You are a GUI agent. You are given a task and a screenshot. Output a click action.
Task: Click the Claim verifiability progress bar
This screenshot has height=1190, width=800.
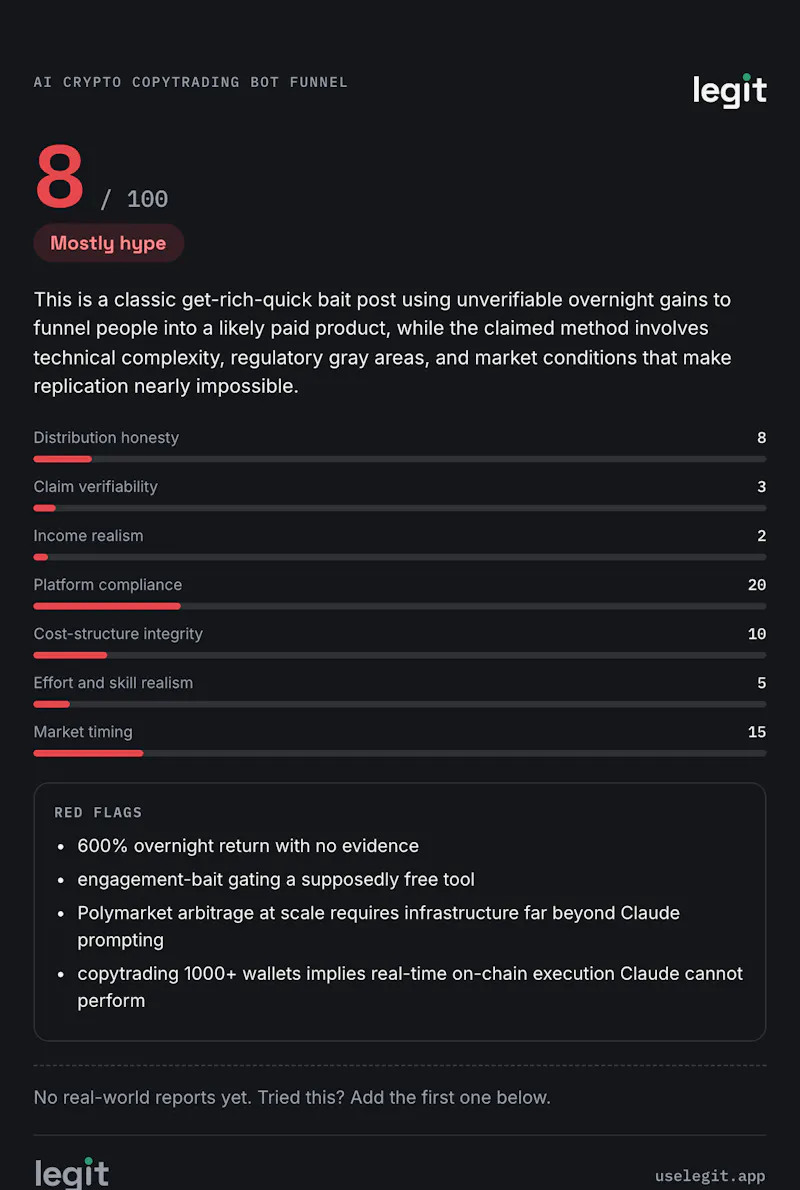400,508
